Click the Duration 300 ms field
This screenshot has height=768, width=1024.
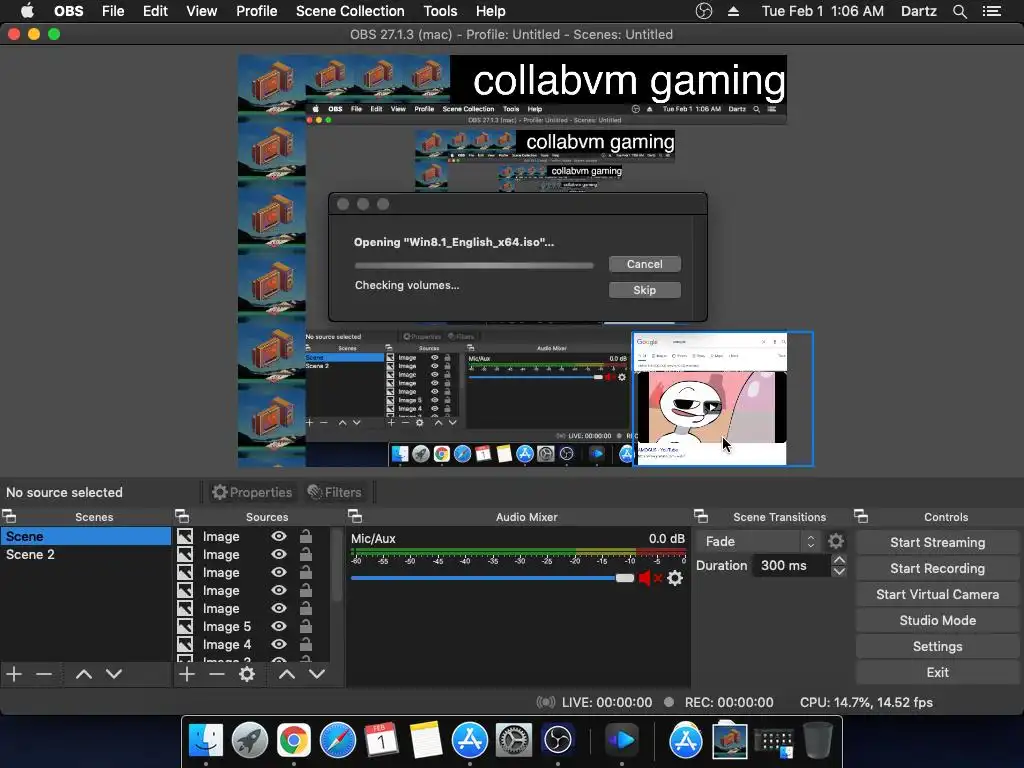tap(792, 566)
